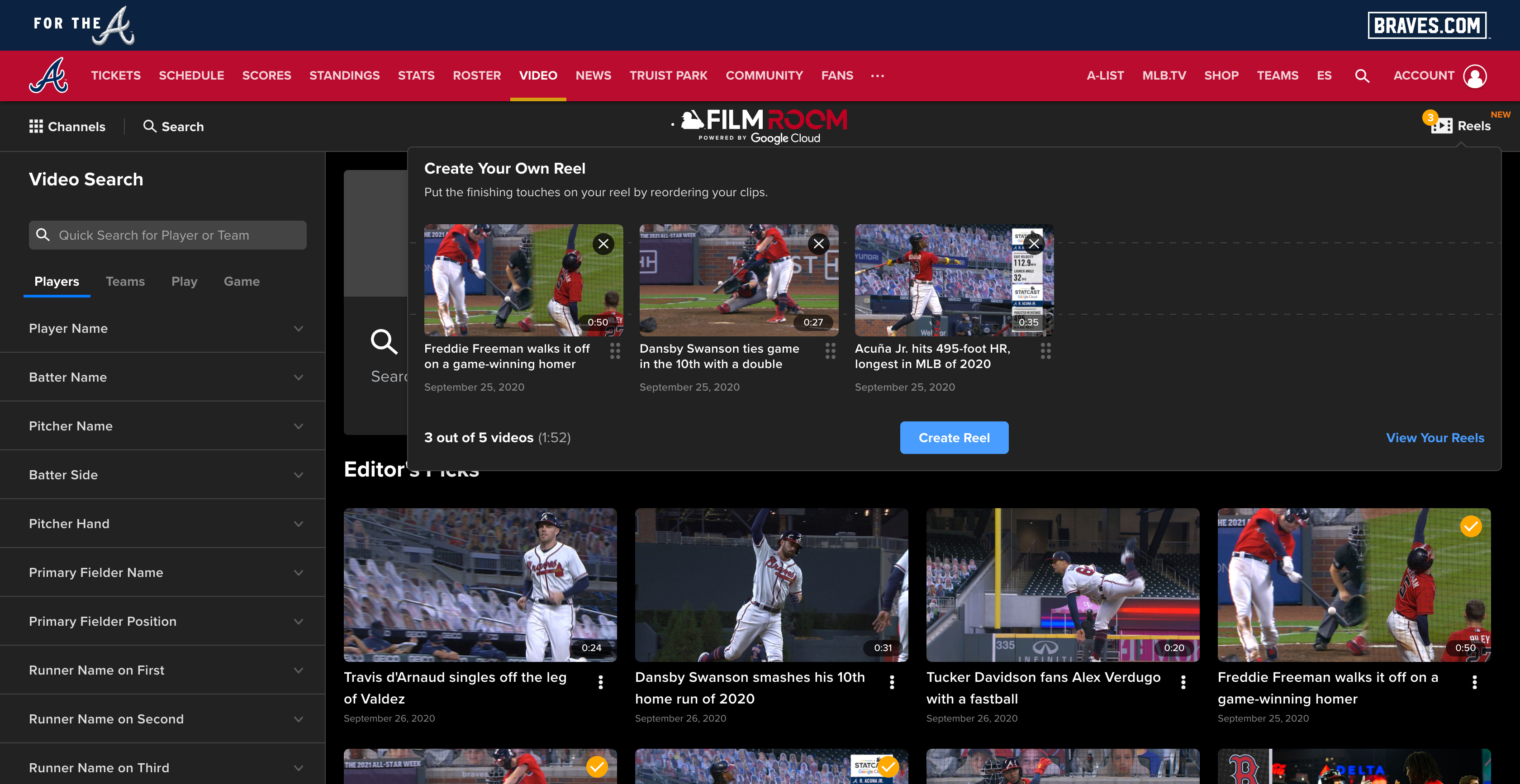Click the Create Reel button
The image size is (1520, 784).
[954, 438]
